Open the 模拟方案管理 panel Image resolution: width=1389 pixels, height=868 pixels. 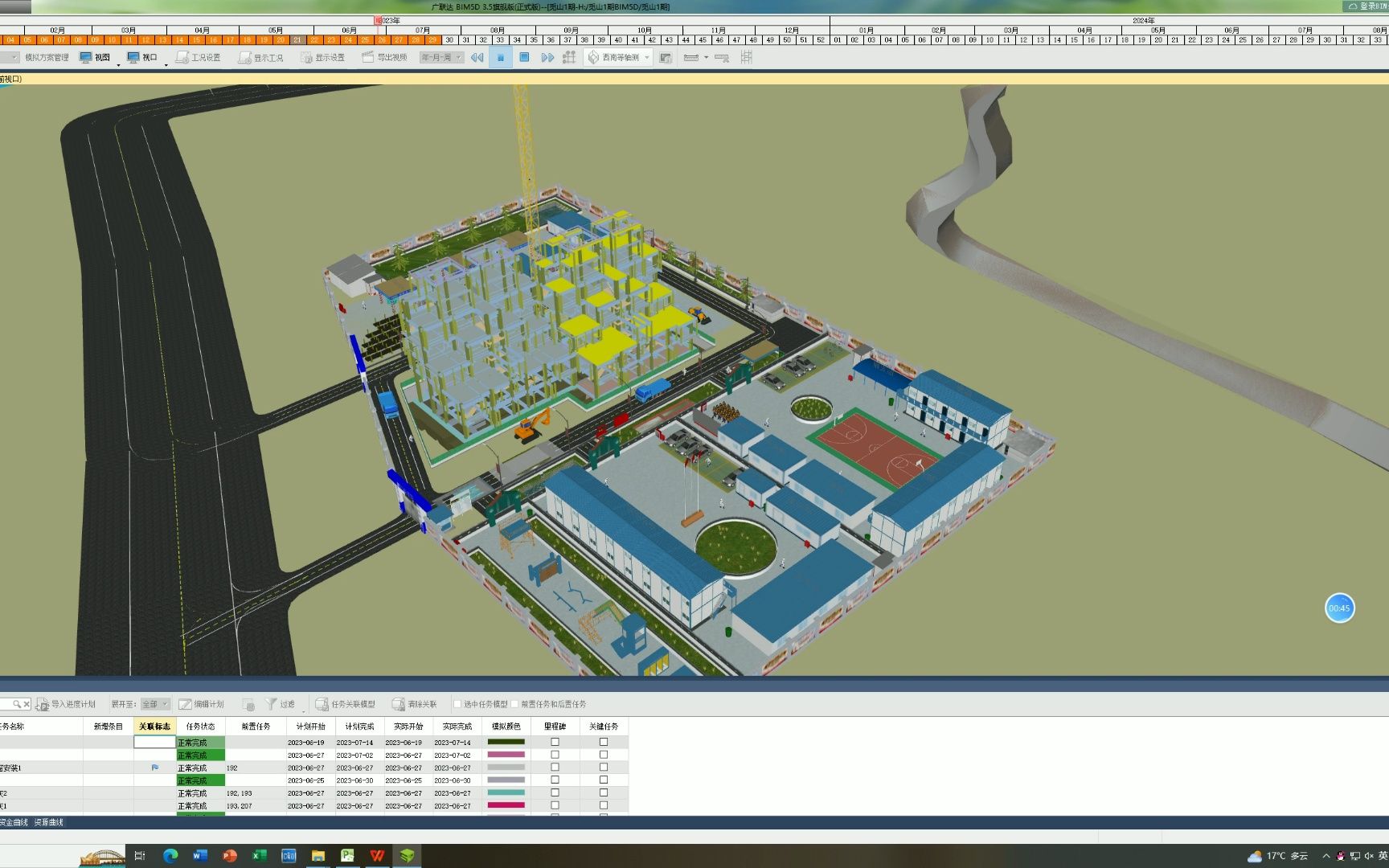click(47, 57)
